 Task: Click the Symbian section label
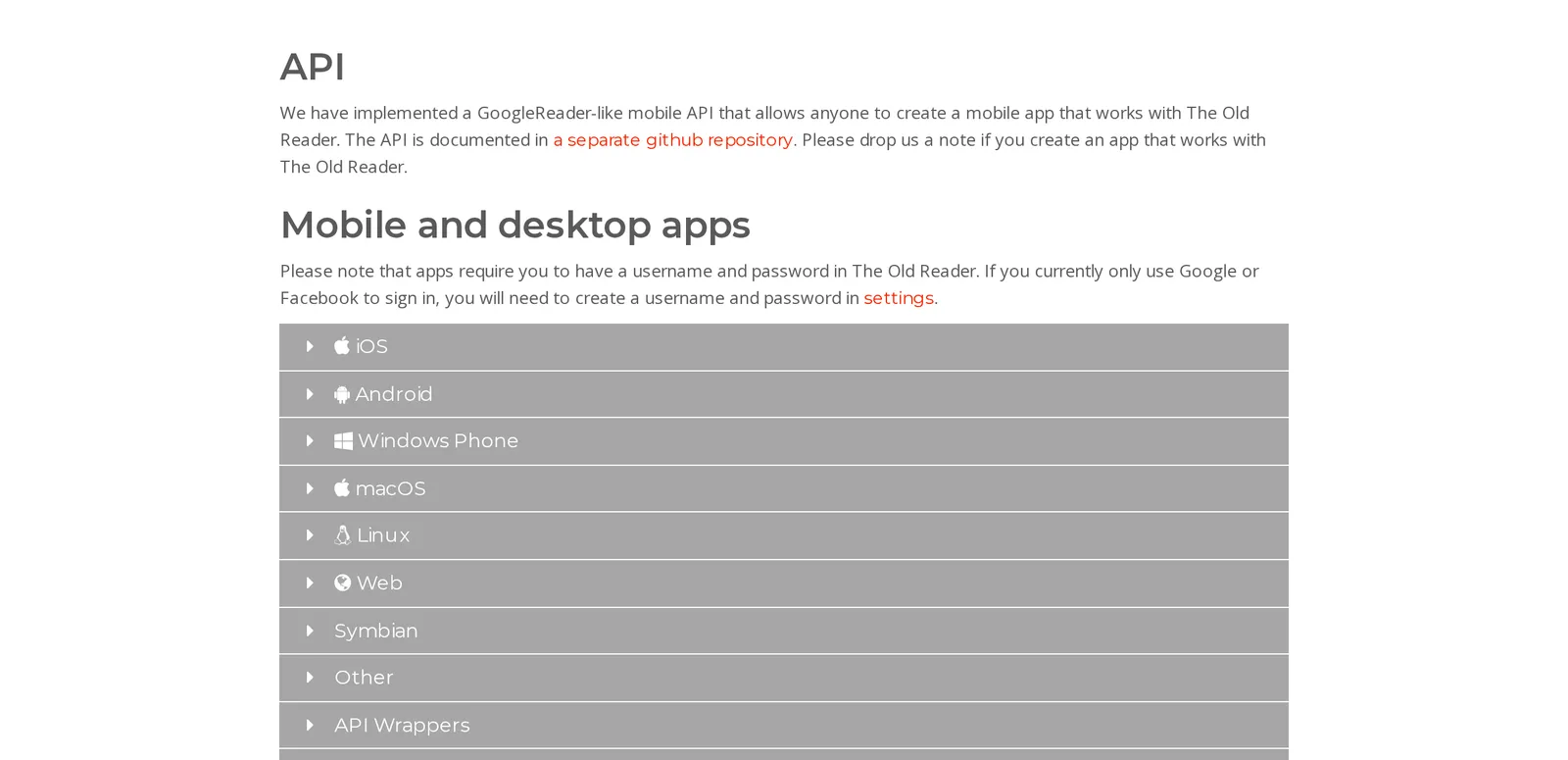376,631
